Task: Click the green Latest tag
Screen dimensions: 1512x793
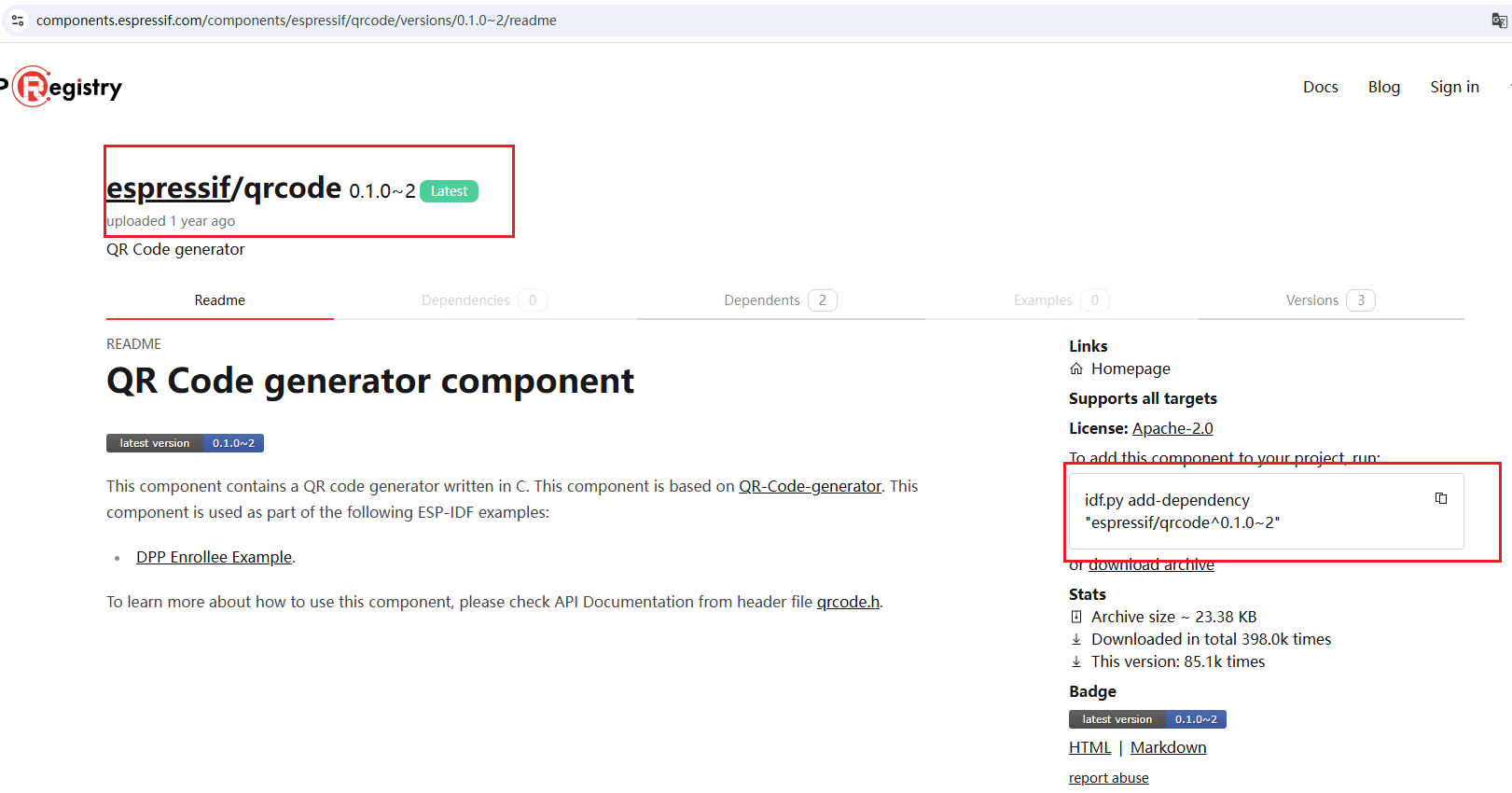Action: (x=449, y=191)
